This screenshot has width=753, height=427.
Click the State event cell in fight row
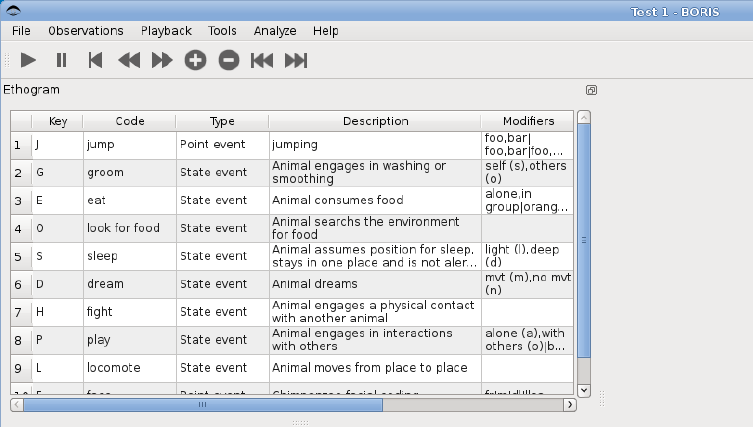[222, 312]
